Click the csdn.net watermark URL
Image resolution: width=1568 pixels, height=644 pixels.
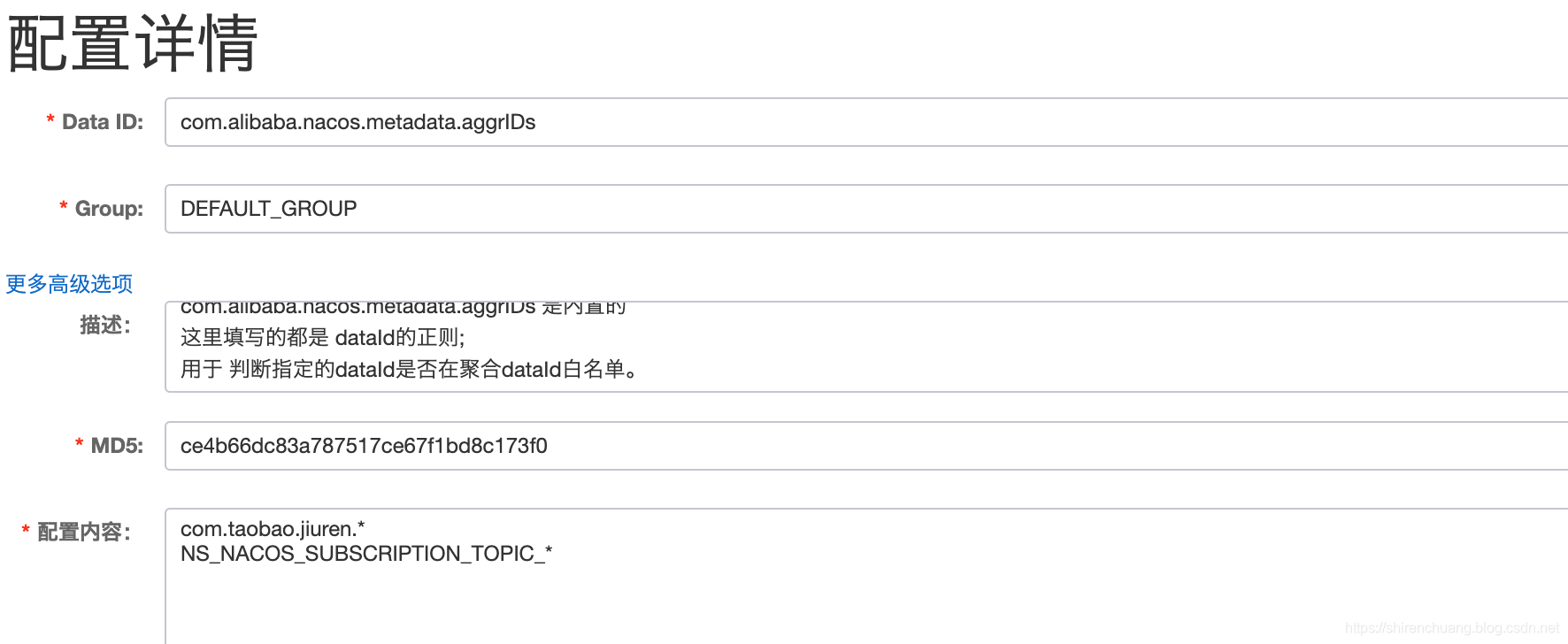click(x=1451, y=628)
